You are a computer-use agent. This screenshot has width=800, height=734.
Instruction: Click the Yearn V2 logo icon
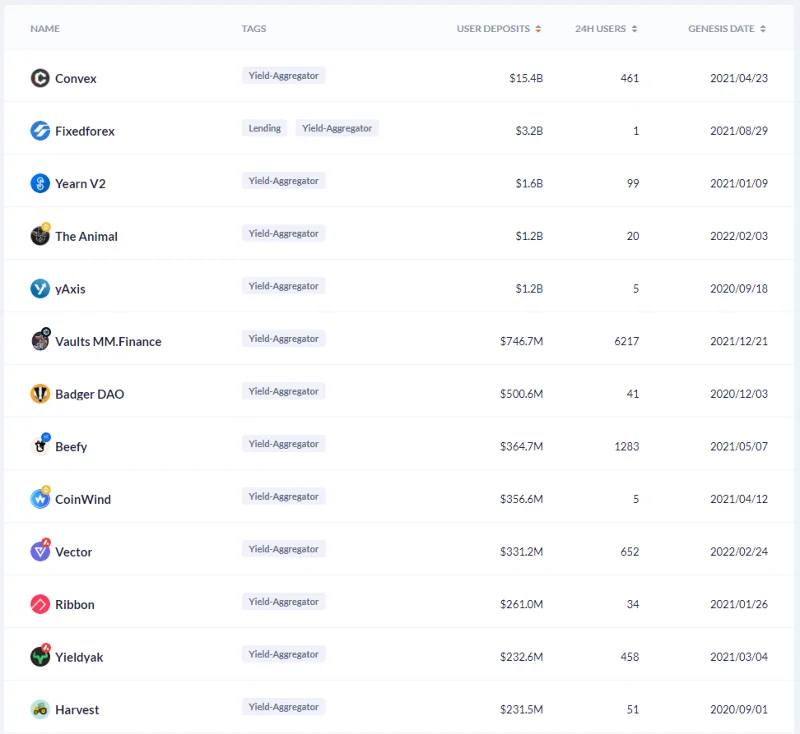[40, 183]
